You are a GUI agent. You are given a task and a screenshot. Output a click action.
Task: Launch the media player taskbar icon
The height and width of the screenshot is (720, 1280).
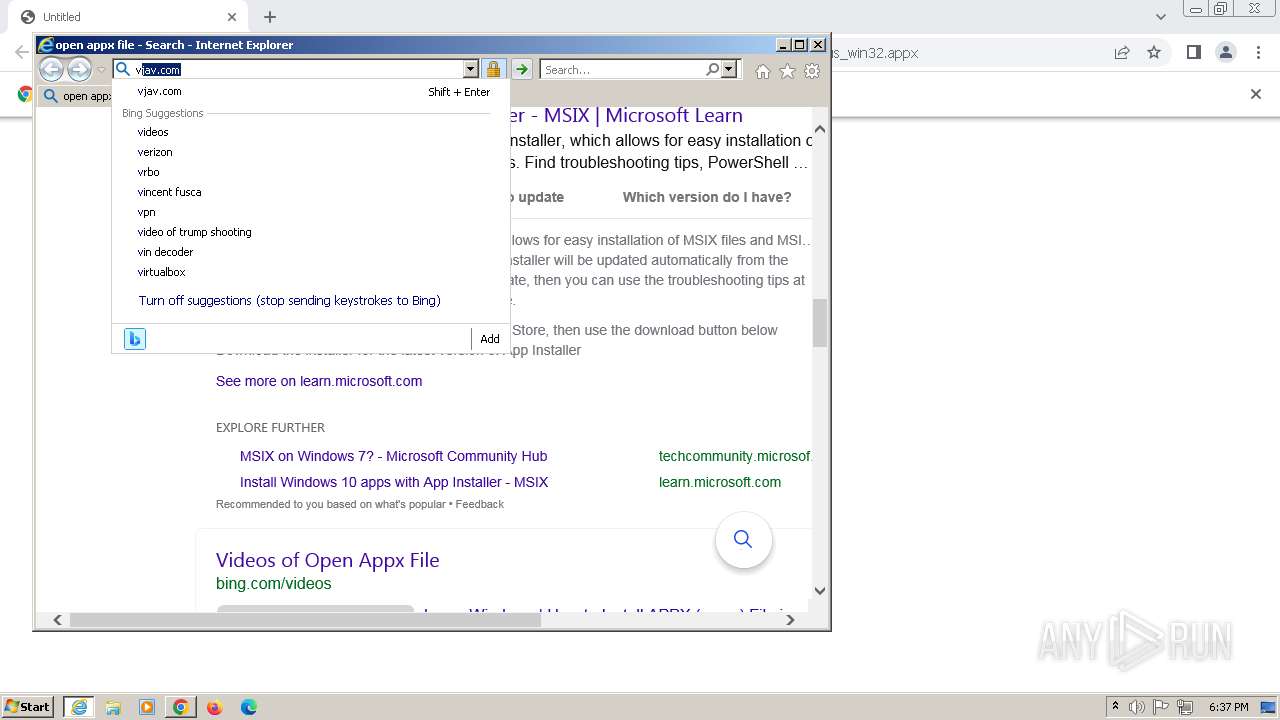point(147,707)
